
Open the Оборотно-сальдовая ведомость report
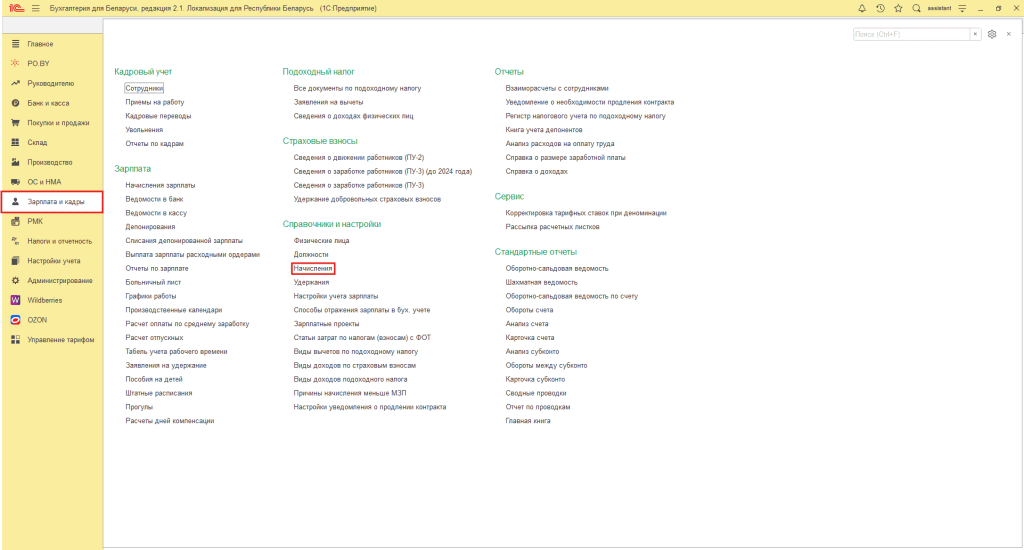click(x=557, y=268)
